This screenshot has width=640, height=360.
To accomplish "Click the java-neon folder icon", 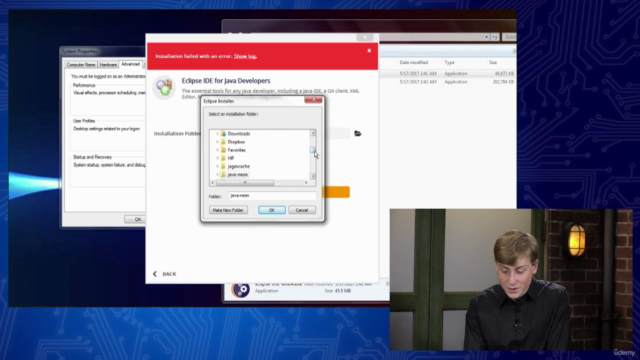I will (223, 174).
